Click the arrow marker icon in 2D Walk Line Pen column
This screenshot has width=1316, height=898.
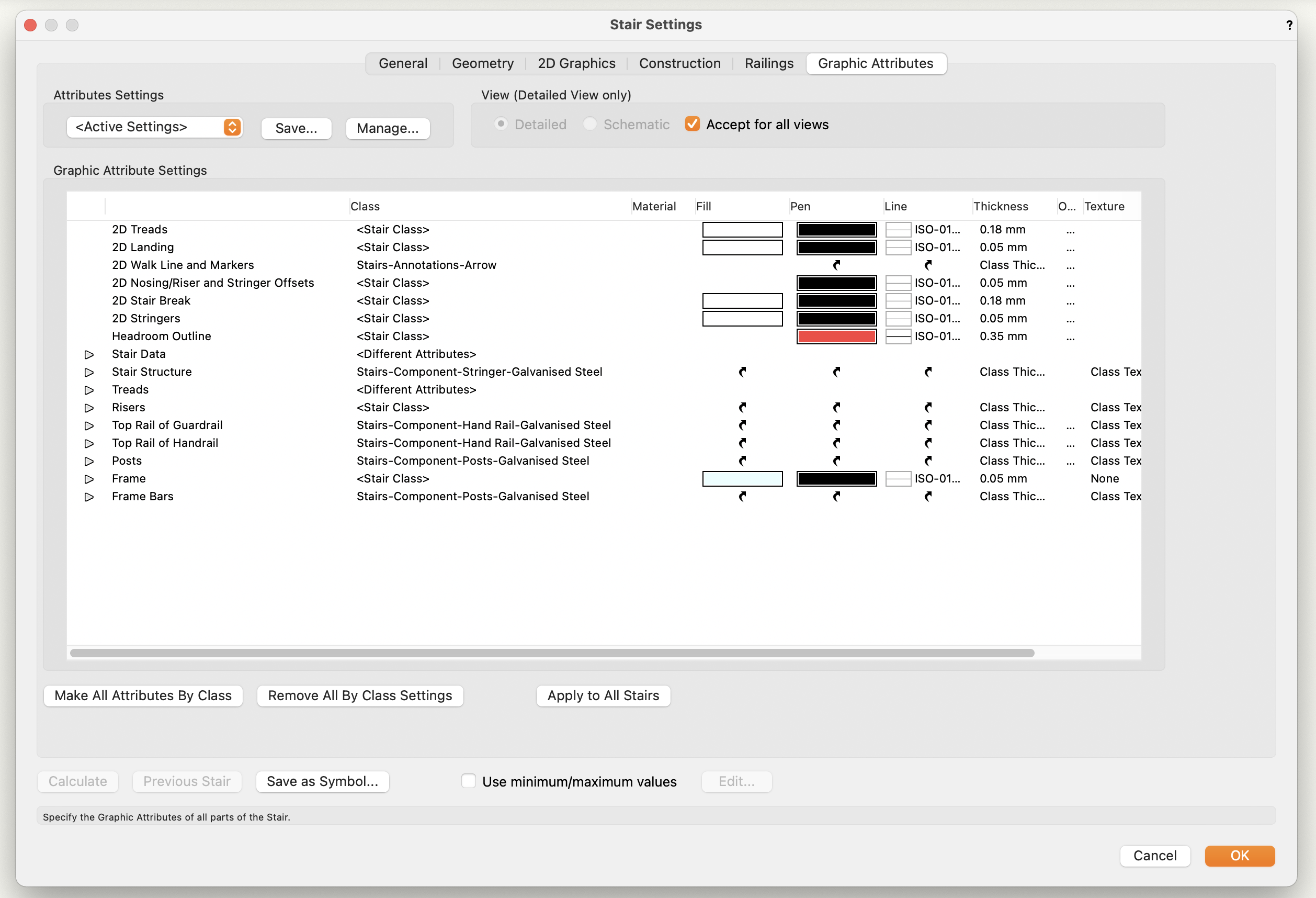(x=836, y=265)
